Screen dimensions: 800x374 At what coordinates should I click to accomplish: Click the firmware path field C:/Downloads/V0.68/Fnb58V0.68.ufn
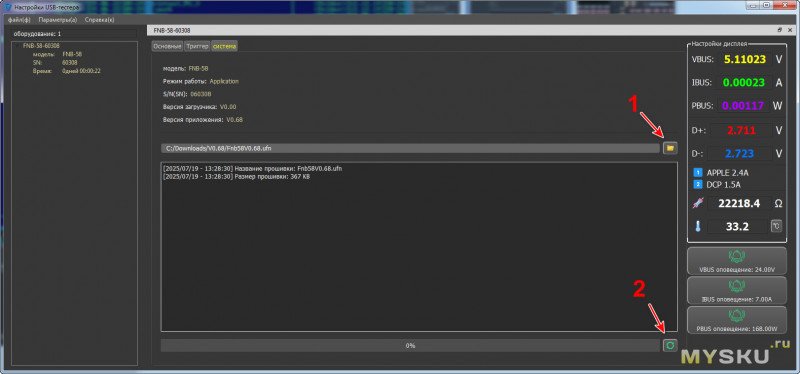pyautogui.click(x=410, y=148)
